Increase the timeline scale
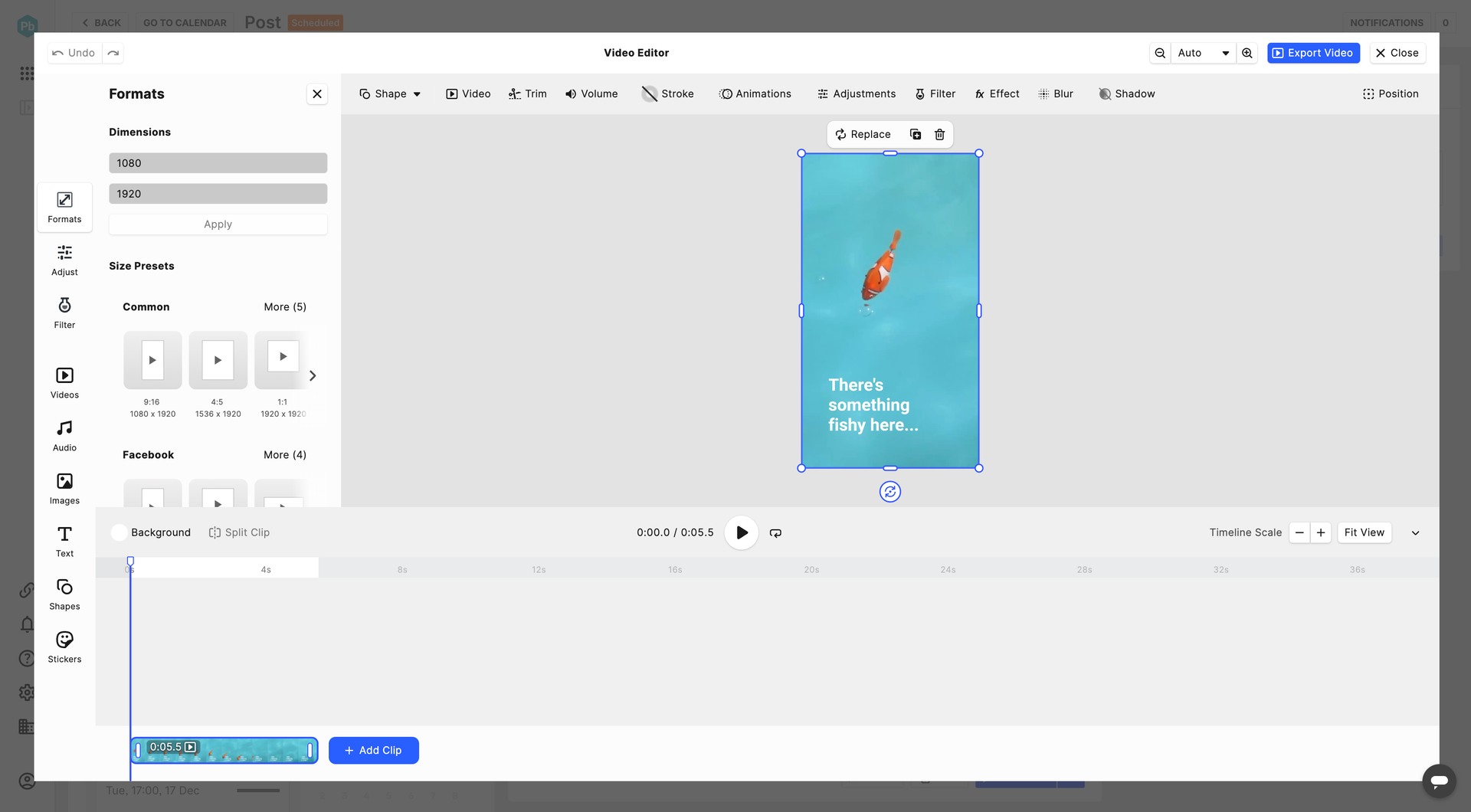1471x812 pixels. [1321, 533]
